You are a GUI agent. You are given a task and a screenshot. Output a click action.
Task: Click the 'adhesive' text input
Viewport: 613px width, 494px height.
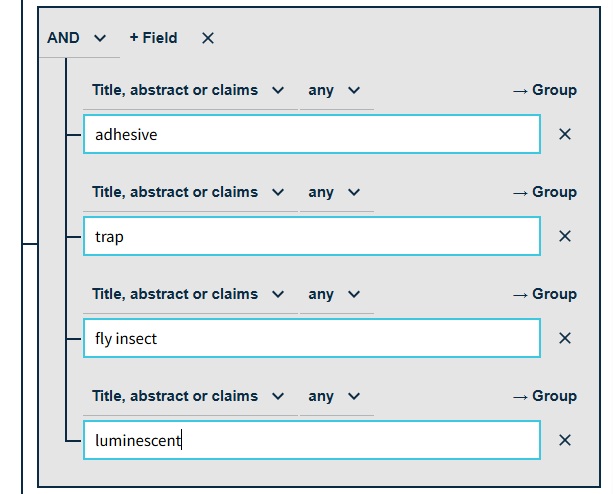point(311,134)
